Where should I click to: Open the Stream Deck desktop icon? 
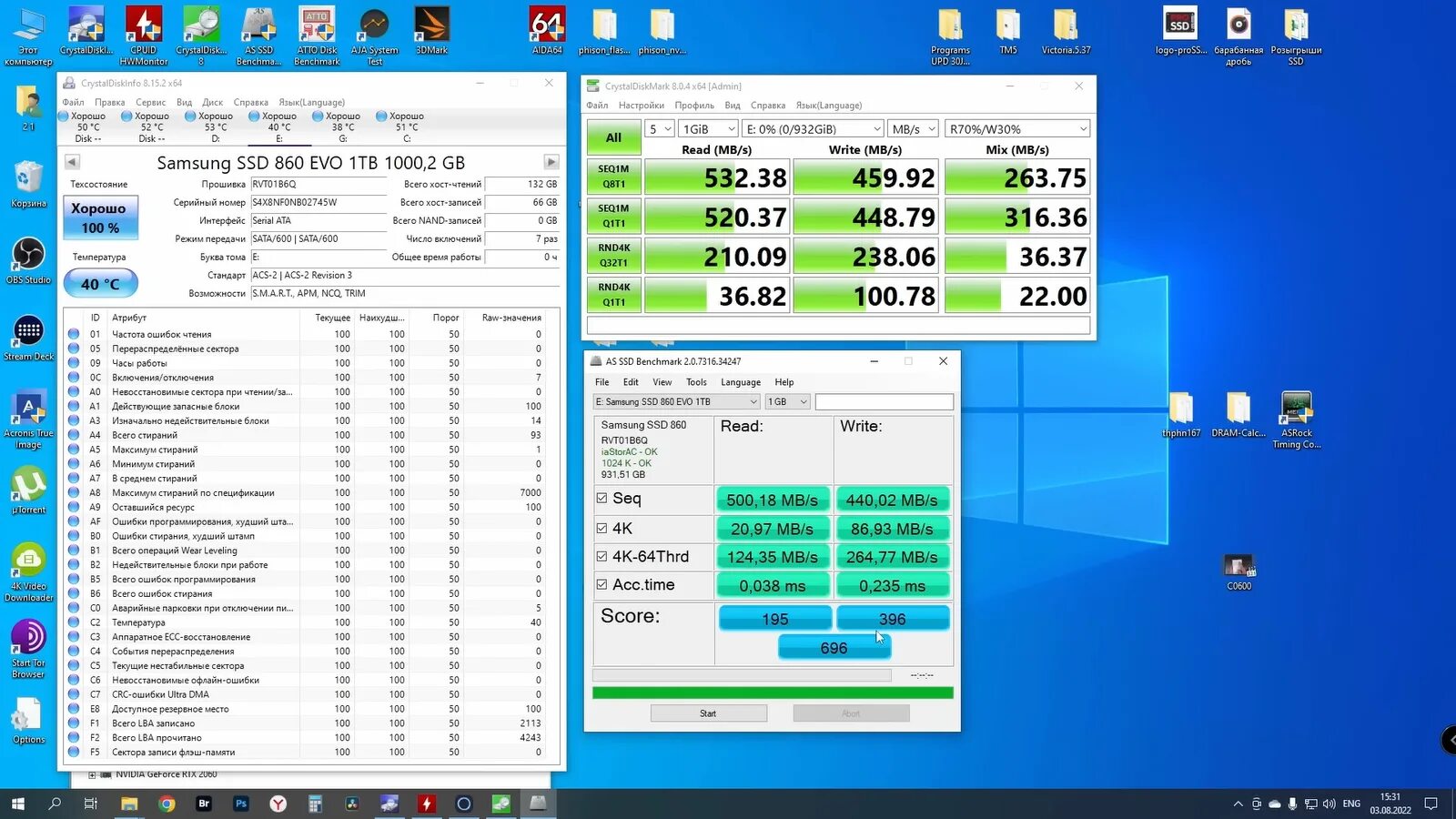pos(28,338)
